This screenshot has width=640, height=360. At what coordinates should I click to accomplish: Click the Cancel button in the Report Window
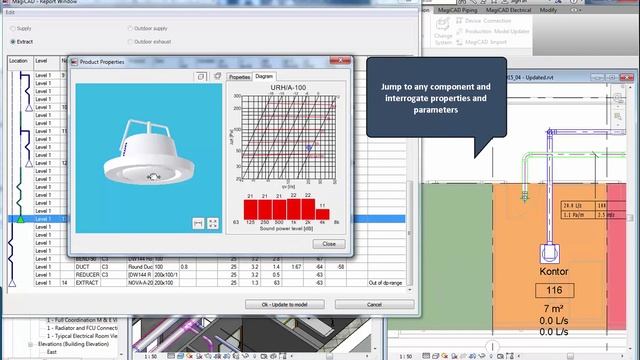pos(374,304)
